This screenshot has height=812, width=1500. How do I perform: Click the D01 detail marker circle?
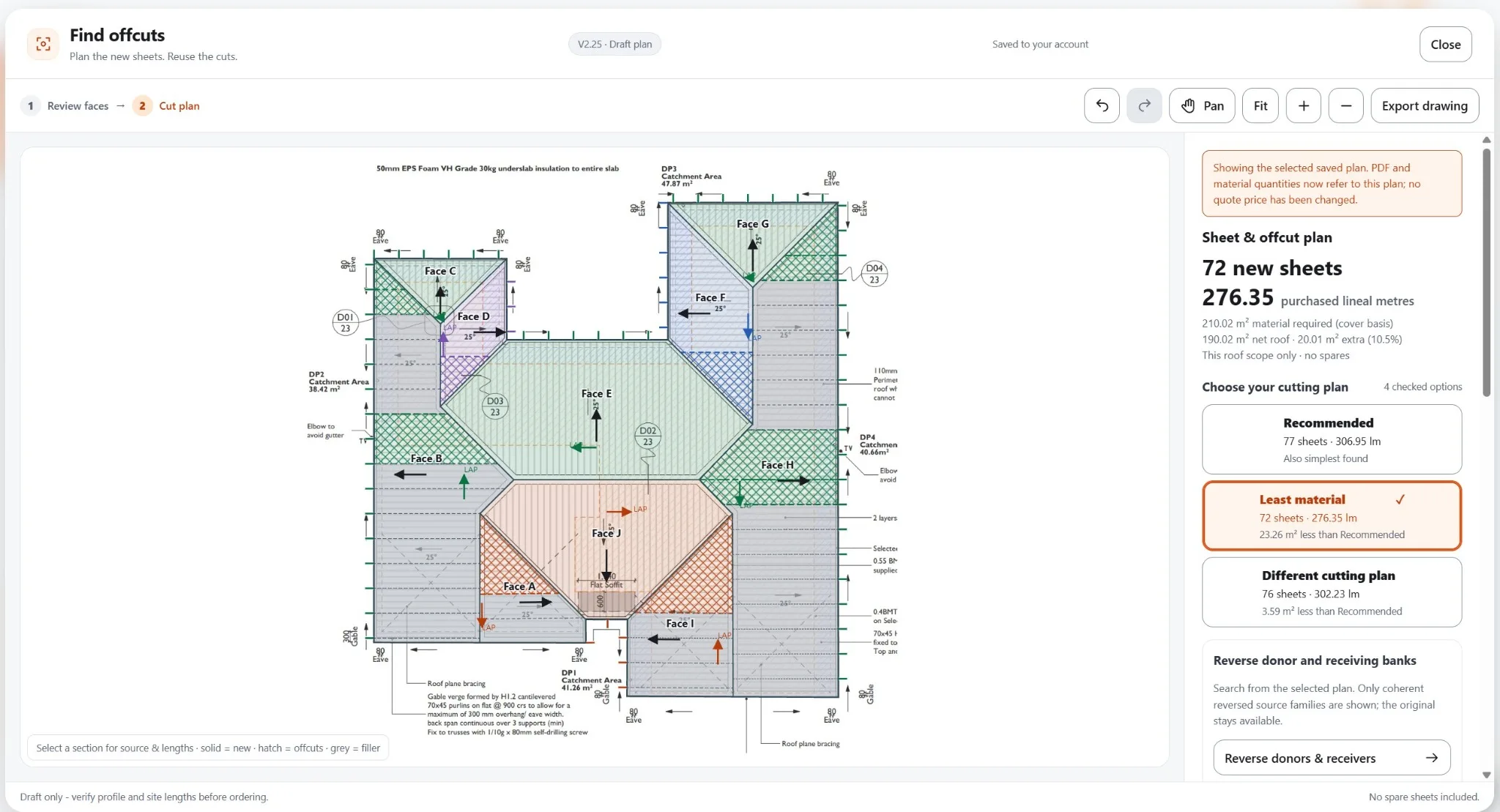(x=345, y=322)
